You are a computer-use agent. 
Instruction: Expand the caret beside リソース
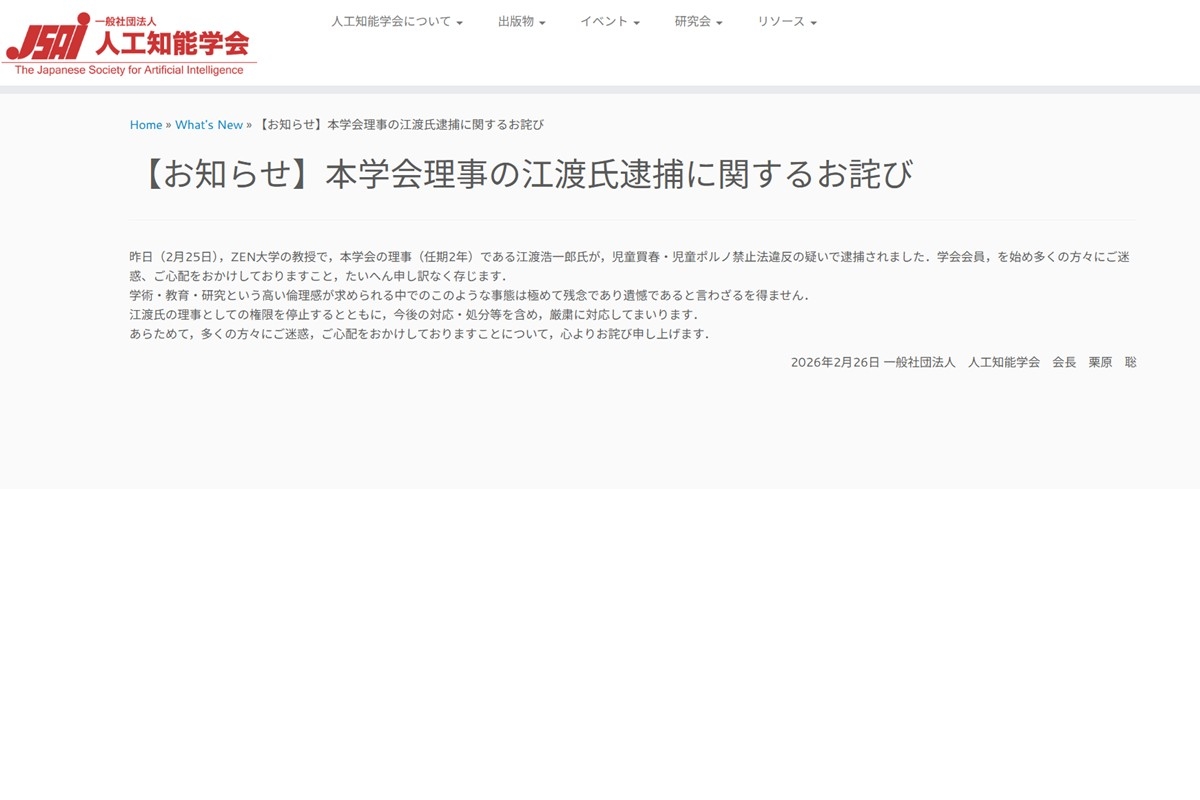[x=813, y=23]
